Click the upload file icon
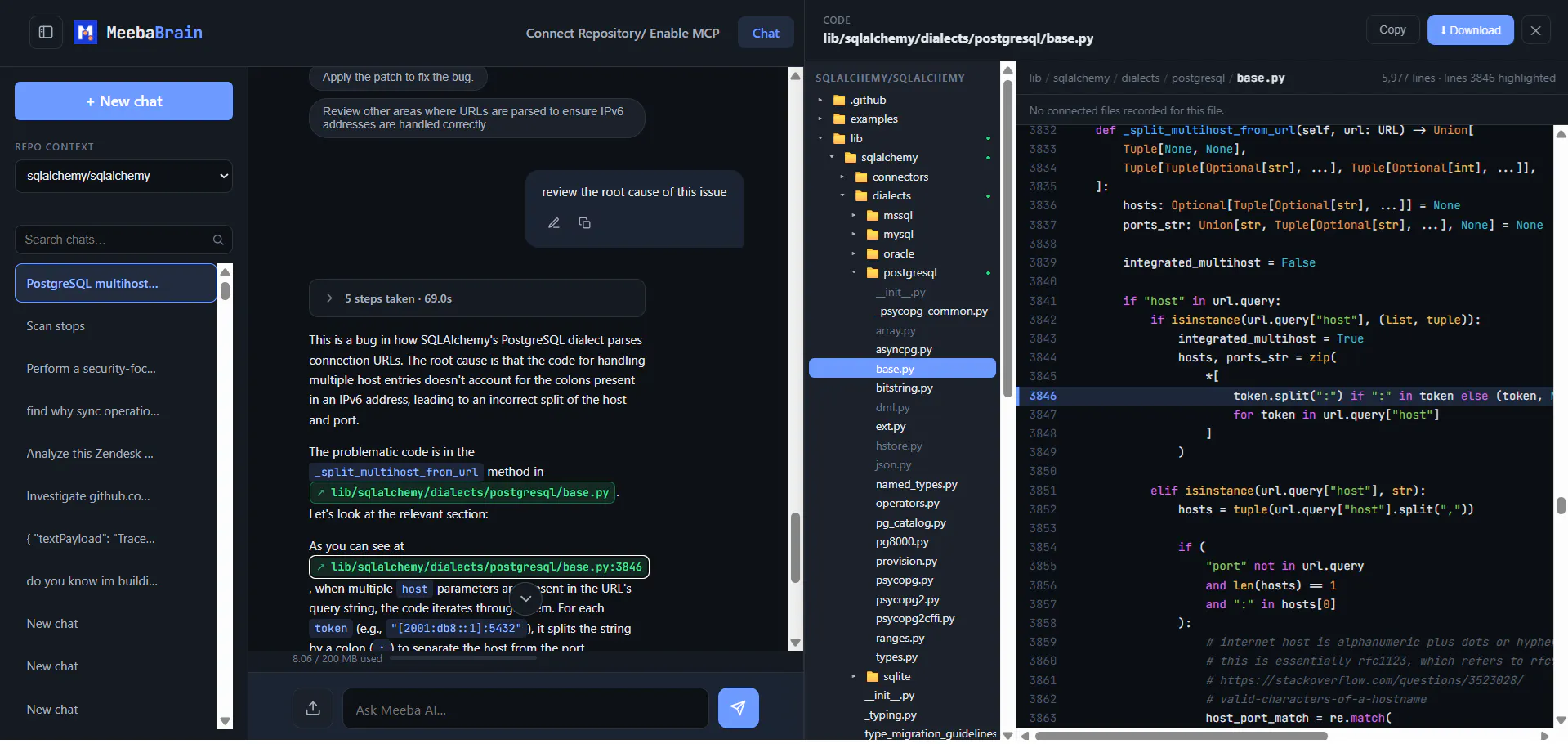 (x=313, y=708)
